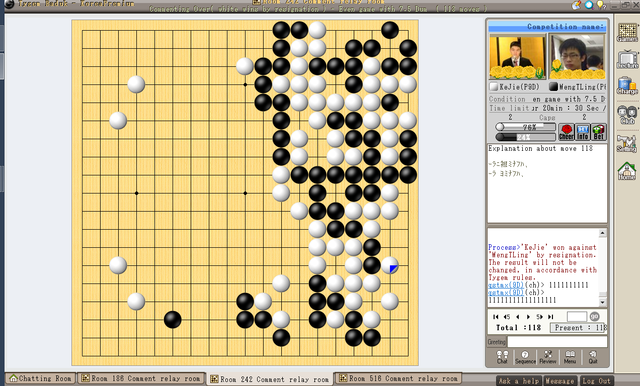Switch to Room 186 Comment relay tab
Screen dimensions: 640x386
click(x=141, y=378)
